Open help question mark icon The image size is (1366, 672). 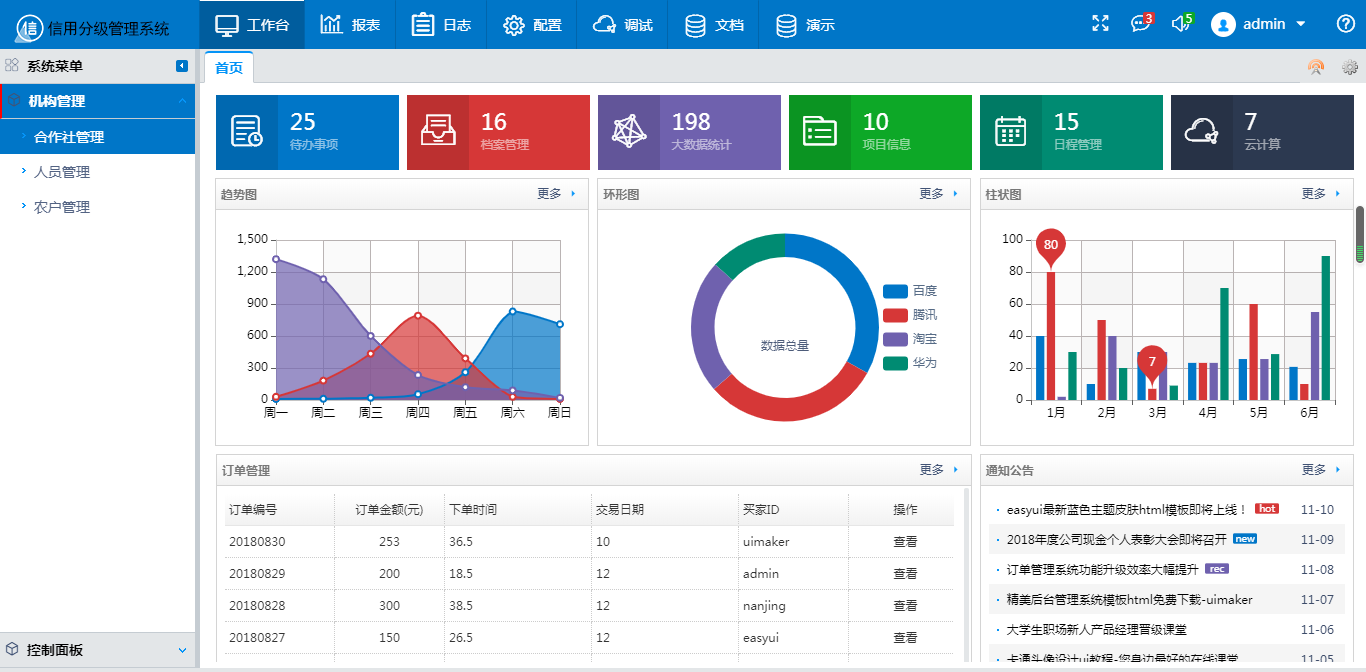point(1345,24)
